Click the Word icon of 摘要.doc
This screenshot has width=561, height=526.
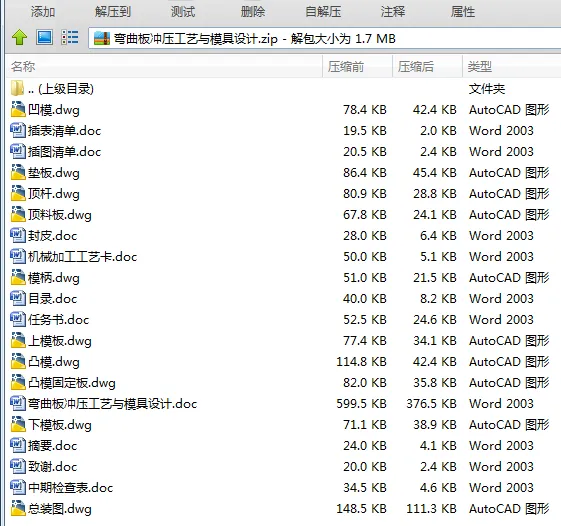point(18,445)
